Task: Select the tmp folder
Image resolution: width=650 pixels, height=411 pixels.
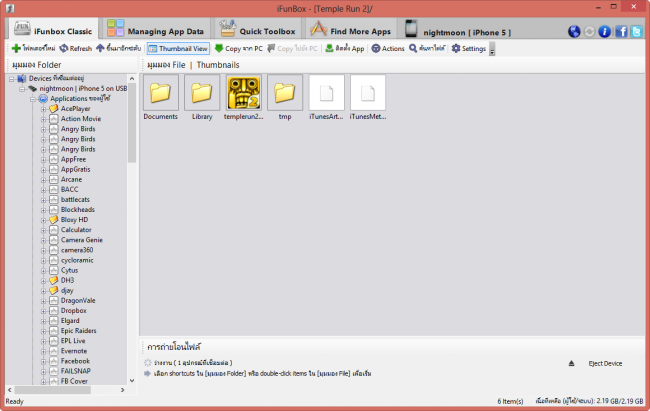Action: pyautogui.click(x=285, y=98)
